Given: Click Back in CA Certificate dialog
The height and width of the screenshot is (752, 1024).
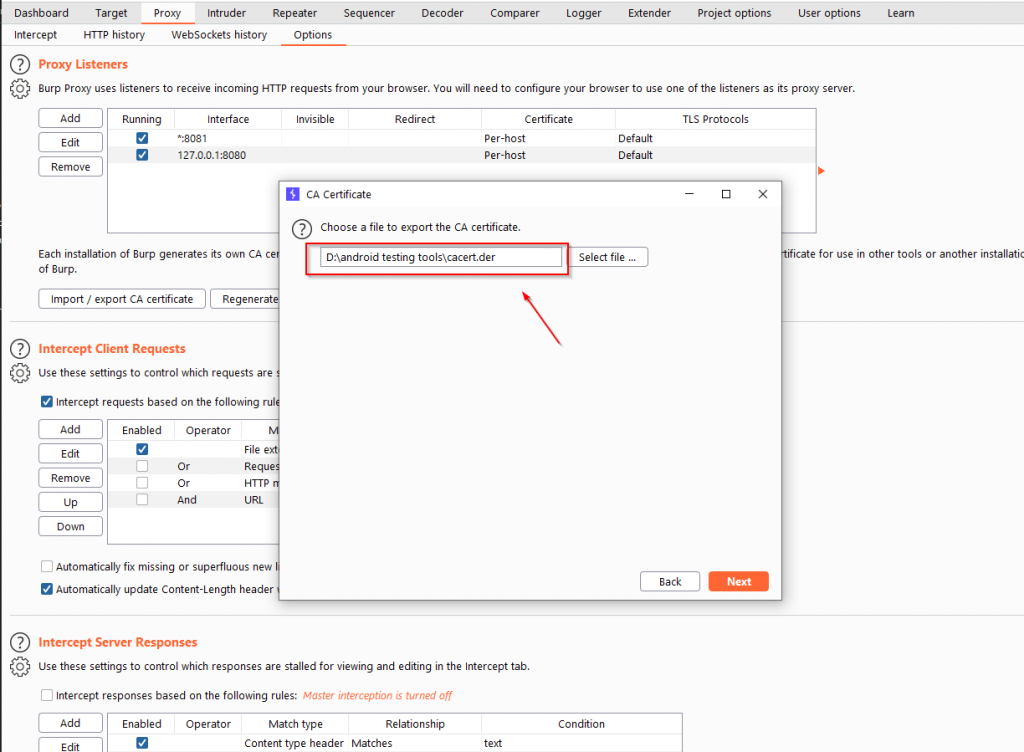Looking at the screenshot, I should pyautogui.click(x=670, y=582).
